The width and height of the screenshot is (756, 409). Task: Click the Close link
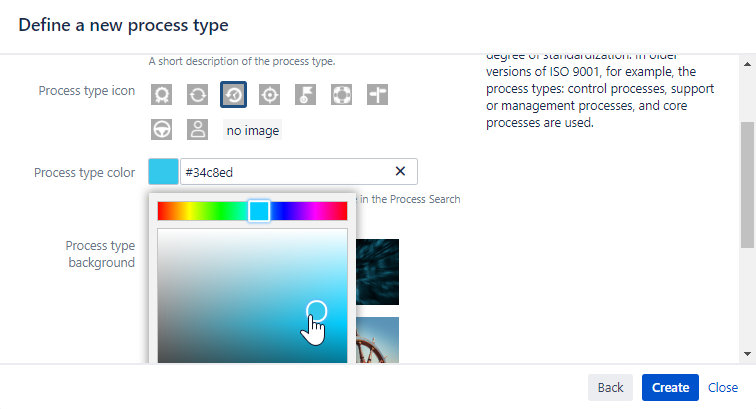tap(723, 388)
